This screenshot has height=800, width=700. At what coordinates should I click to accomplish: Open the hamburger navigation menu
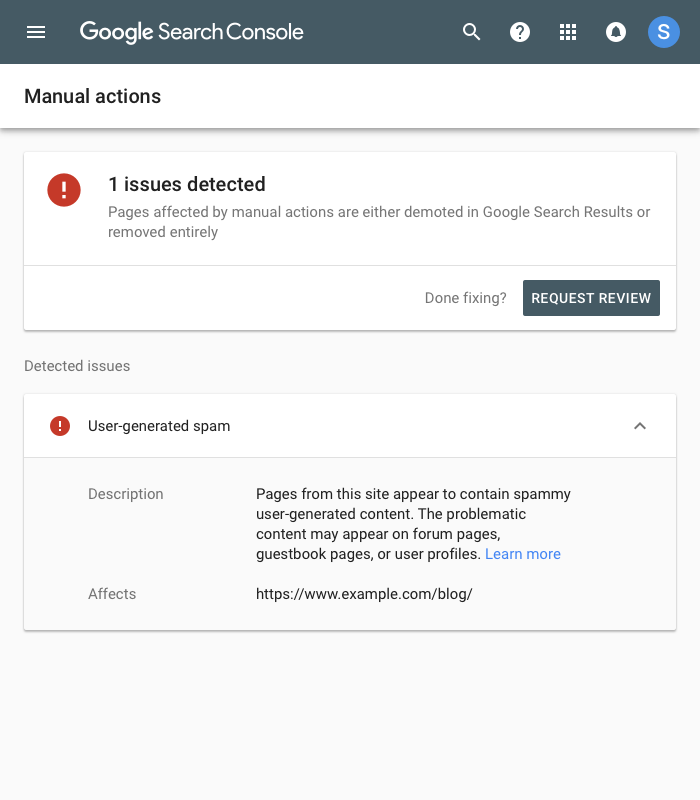pyautogui.click(x=36, y=32)
